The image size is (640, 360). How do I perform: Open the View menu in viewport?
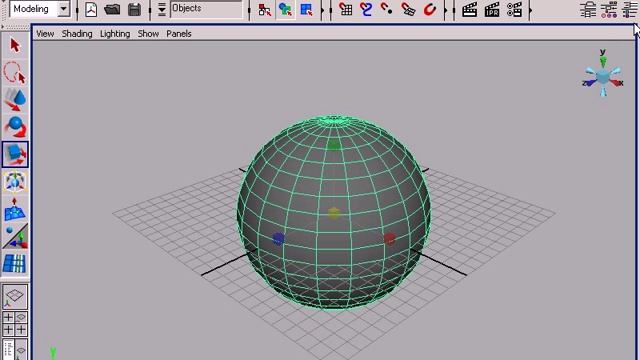(x=45, y=34)
